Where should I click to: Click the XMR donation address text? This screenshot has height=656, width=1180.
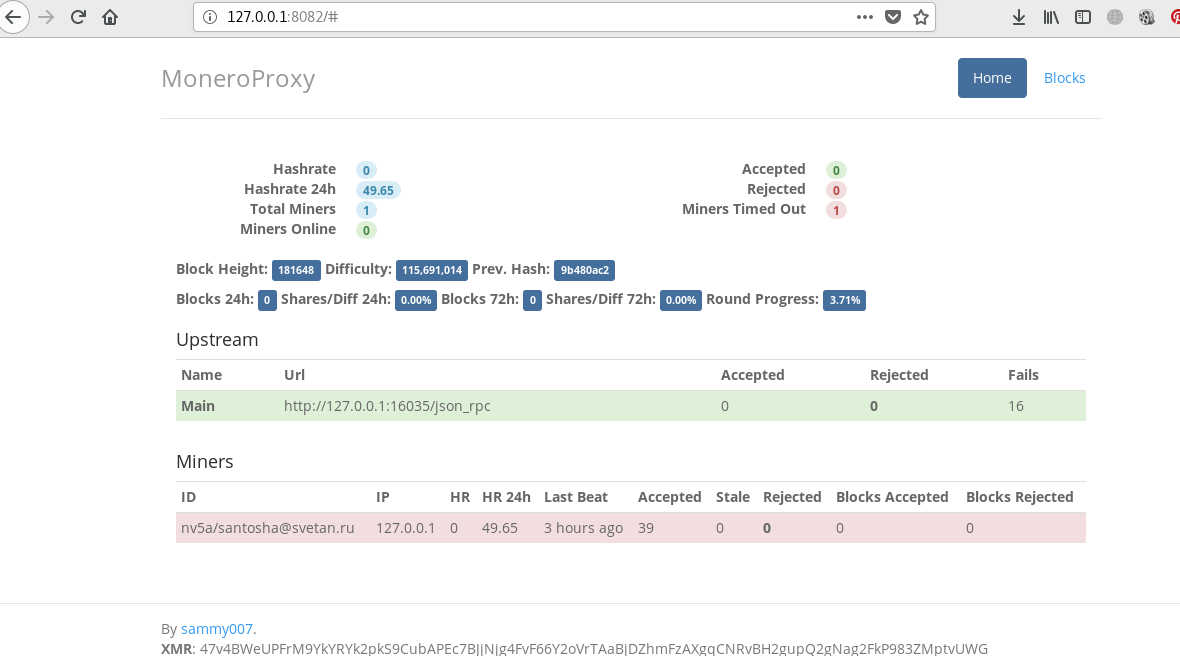click(593, 648)
